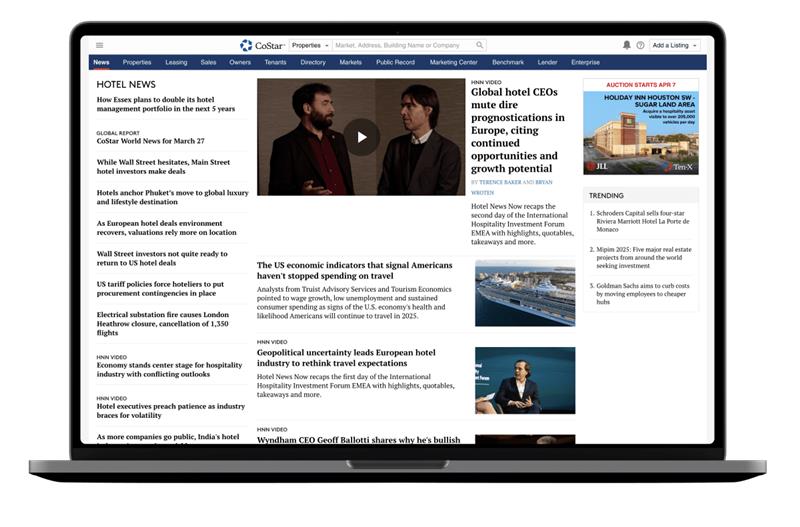Click the search magnifier icon
Image resolution: width=800 pixels, height=527 pixels.
point(480,45)
